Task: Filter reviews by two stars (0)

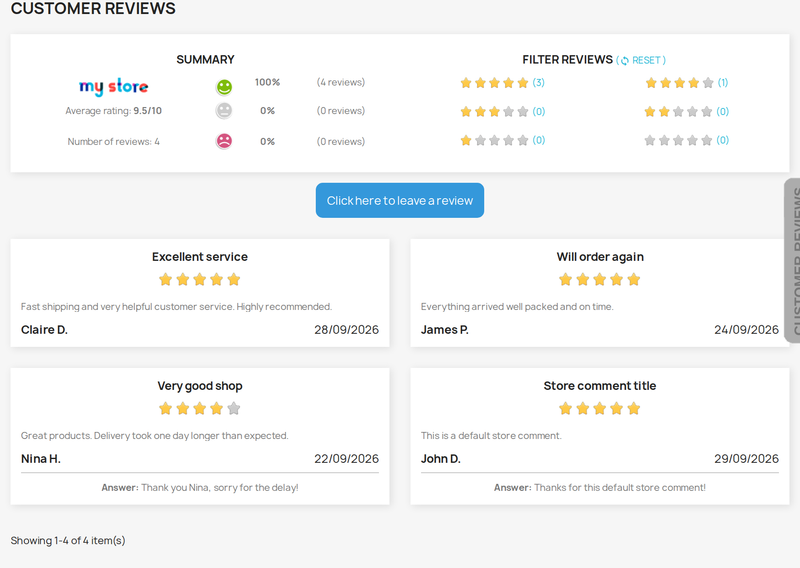Action: (x=686, y=111)
